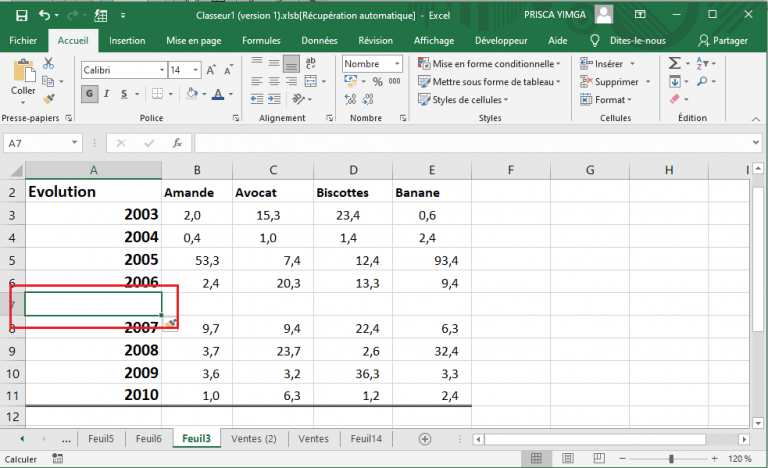
Task: Expand the Nombre number format dropdown
Action: tap(398, 64)
